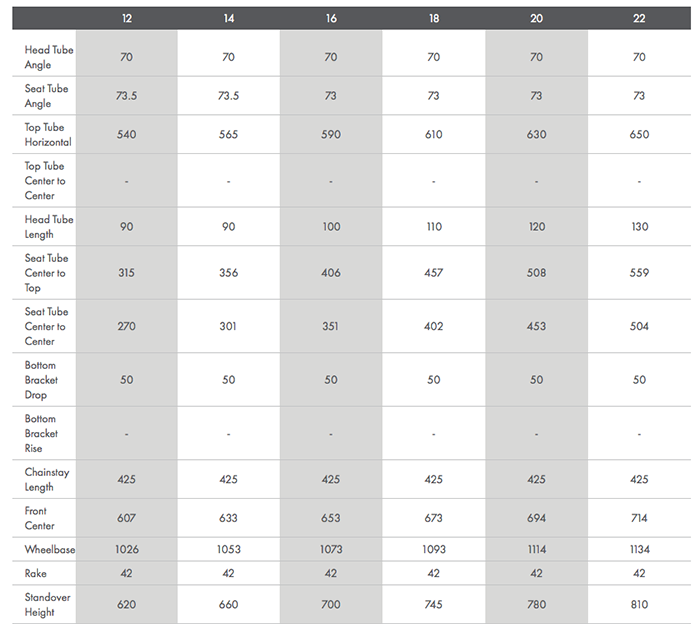Select the Seat Tube Angle row label
Viewport: 700px width, 624px height.
(45, 96)
